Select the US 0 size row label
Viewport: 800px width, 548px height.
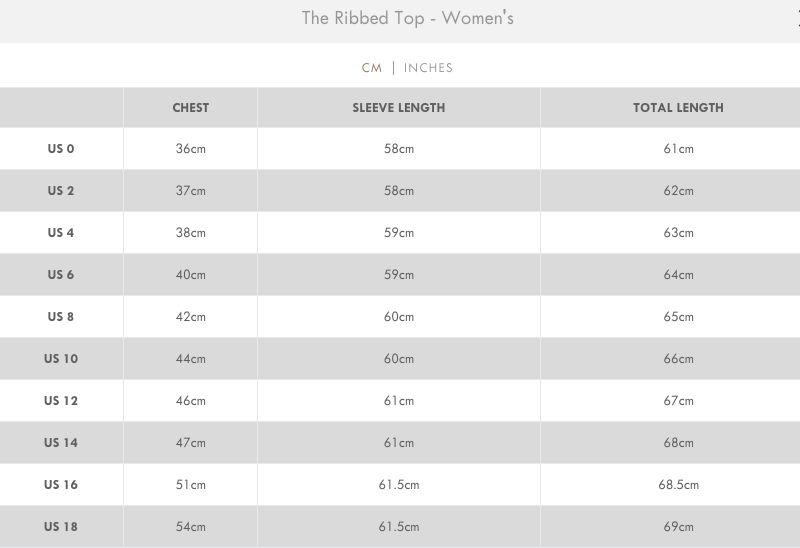(61, 149)
